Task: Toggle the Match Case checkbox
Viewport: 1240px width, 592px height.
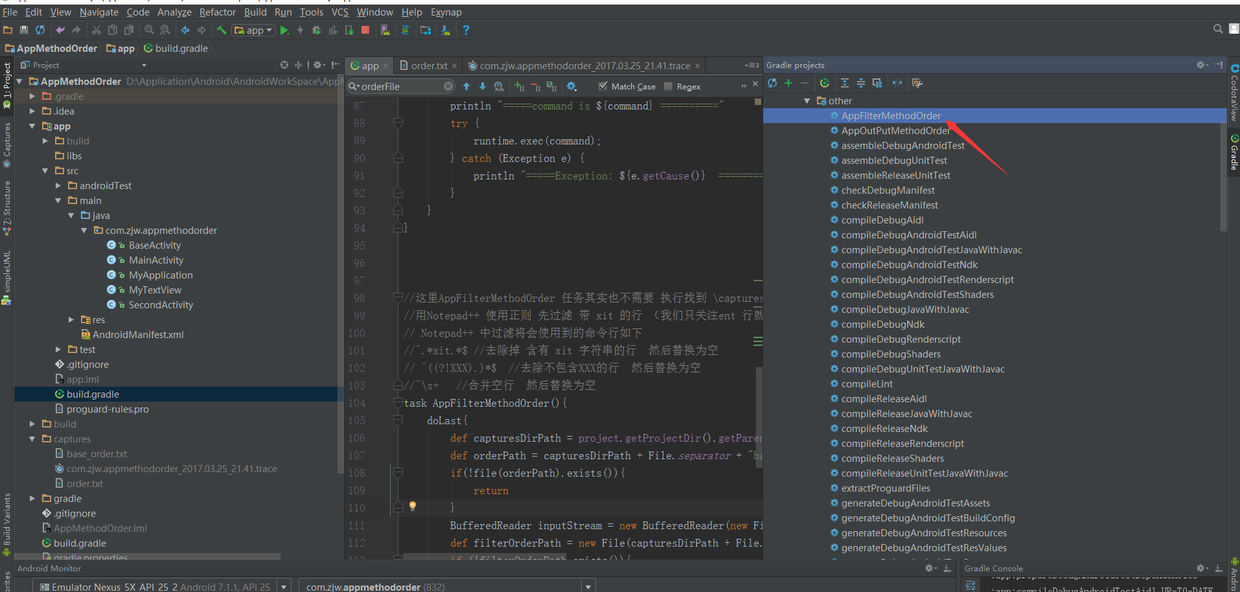Action: (x=603, y=87)
